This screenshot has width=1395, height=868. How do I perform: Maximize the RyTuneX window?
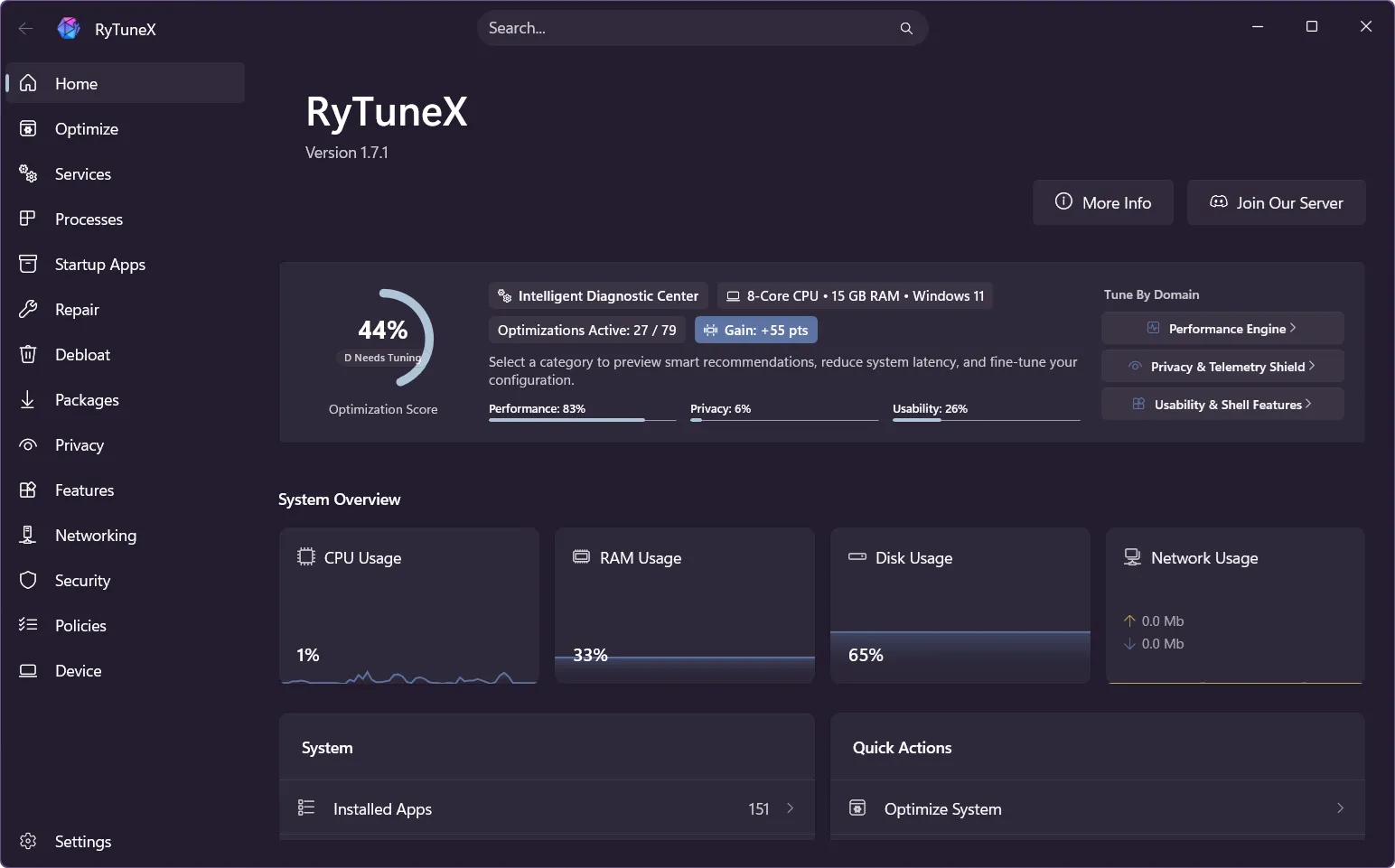click(x=1312, y=26)
